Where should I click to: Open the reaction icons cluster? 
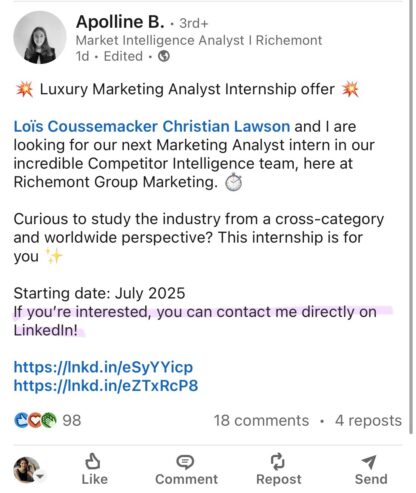pyautogui.click(x=35, y=420)
